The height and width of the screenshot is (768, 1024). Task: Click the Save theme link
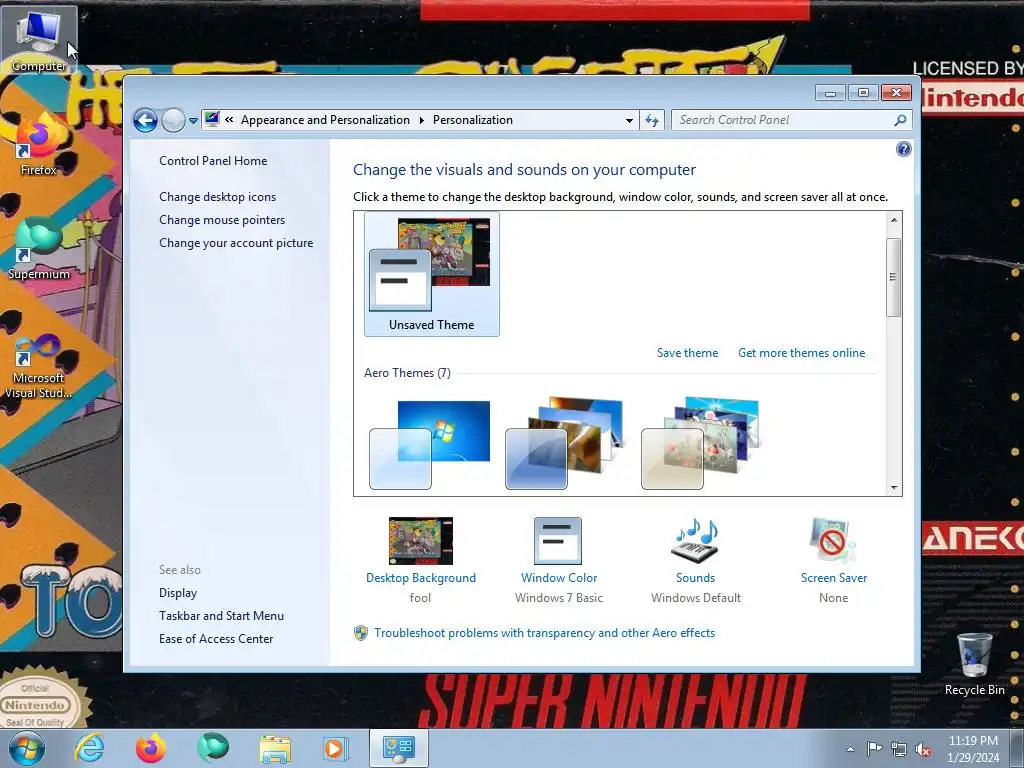click(687, 353)
